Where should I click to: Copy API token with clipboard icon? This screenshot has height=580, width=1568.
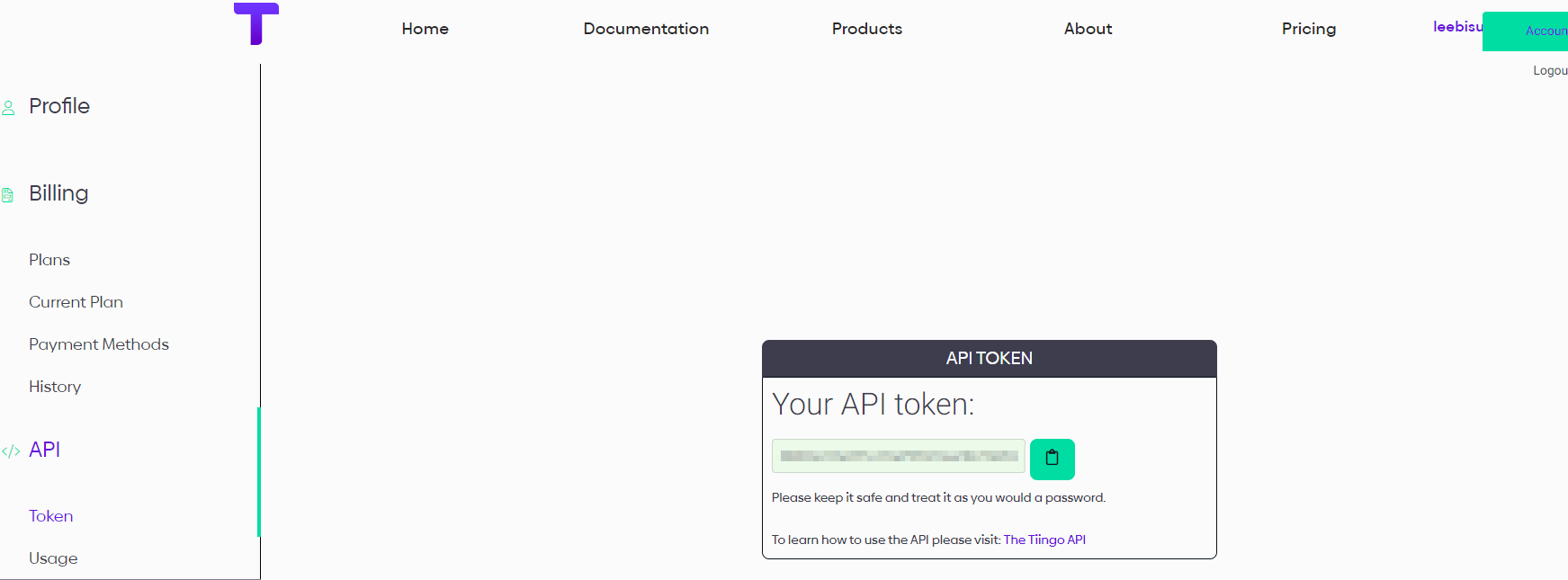1052,459
